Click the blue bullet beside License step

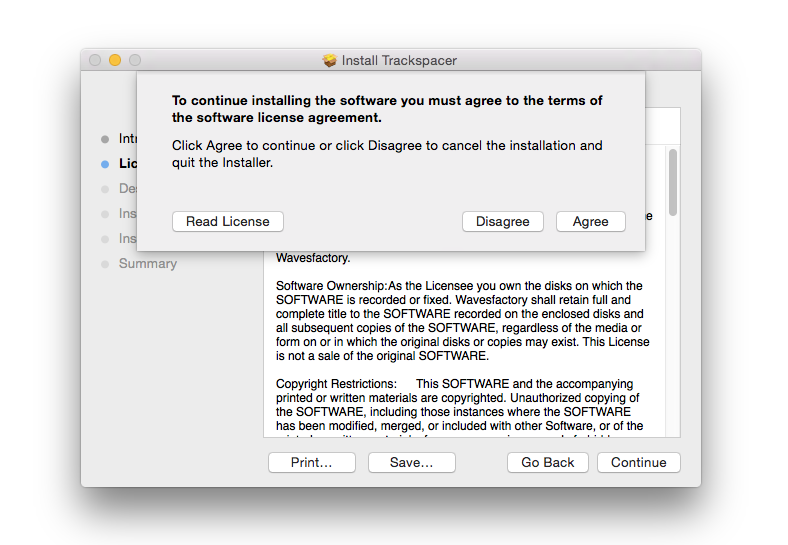click(105, 164)
